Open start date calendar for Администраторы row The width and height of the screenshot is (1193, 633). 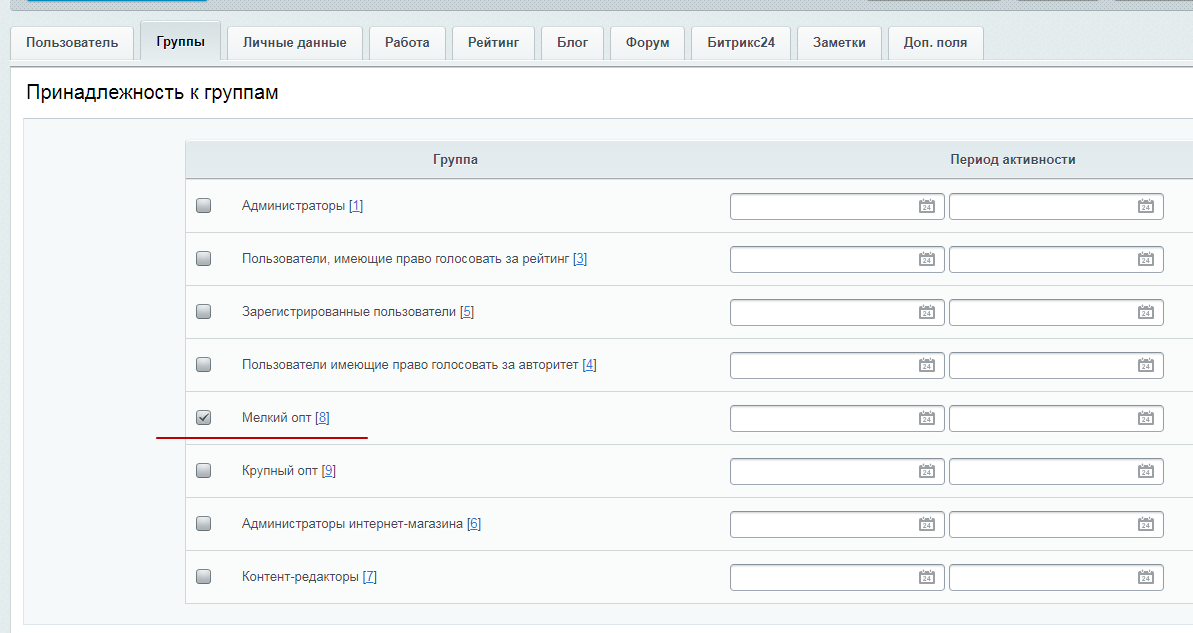[926, 206]
